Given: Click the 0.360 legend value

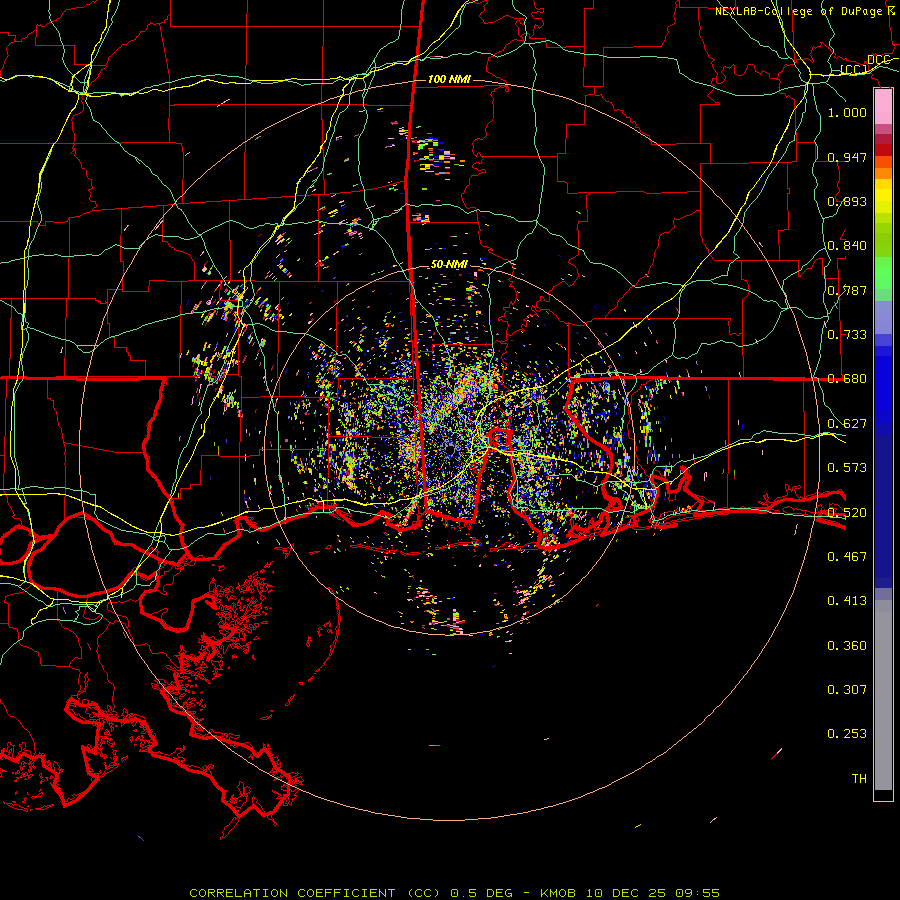Looking at the screenshot, I should [847, 646].
